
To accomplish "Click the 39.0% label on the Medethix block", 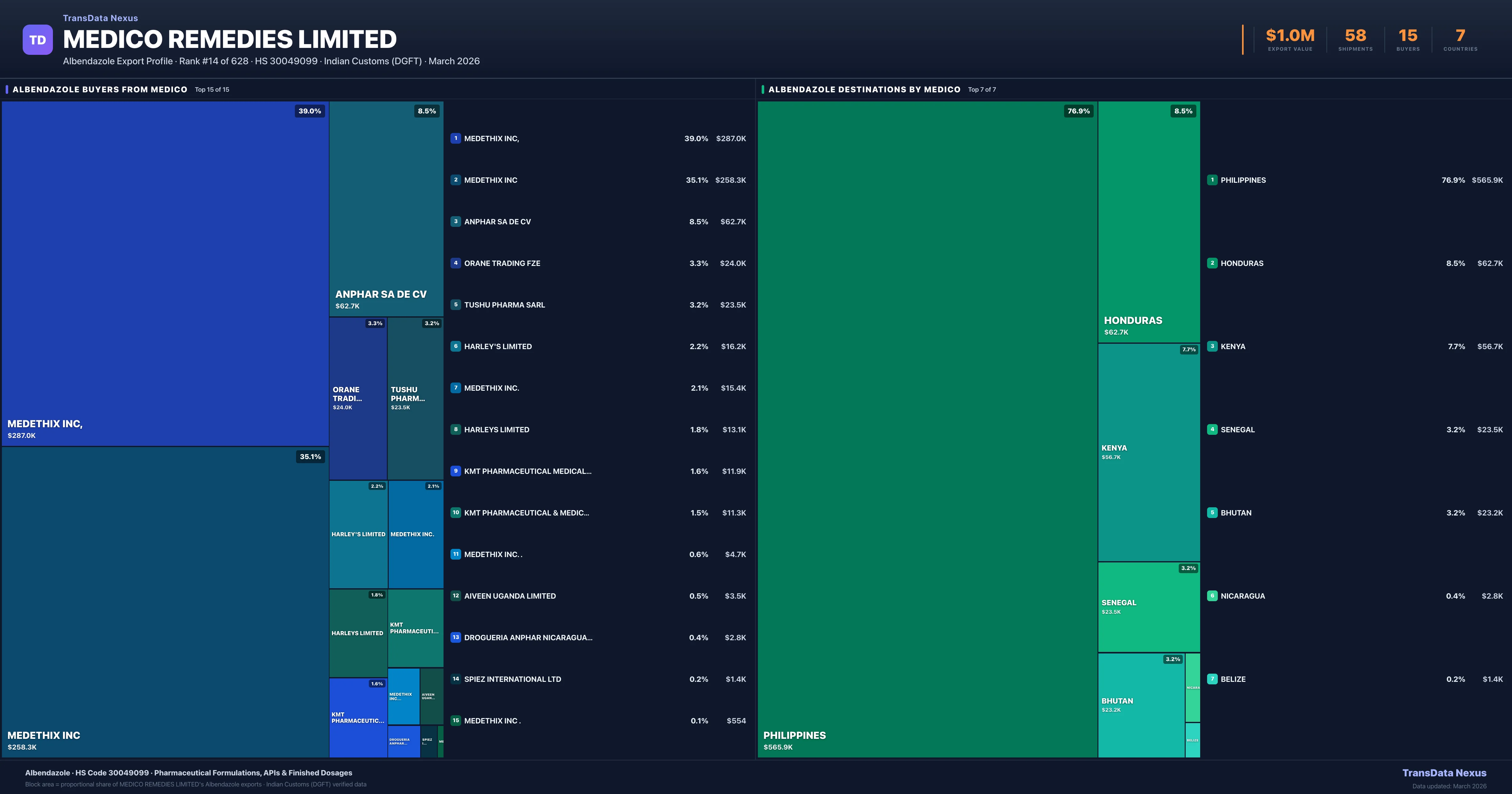I will tap(309, 111).
